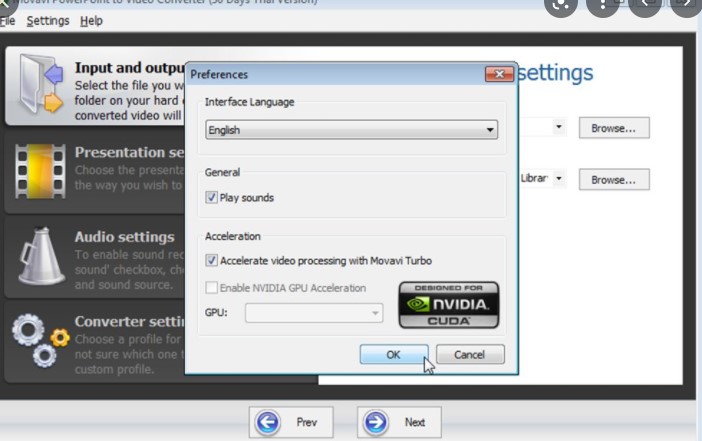Open the Help menu
The image size is (702, 441).
(91, 21)
